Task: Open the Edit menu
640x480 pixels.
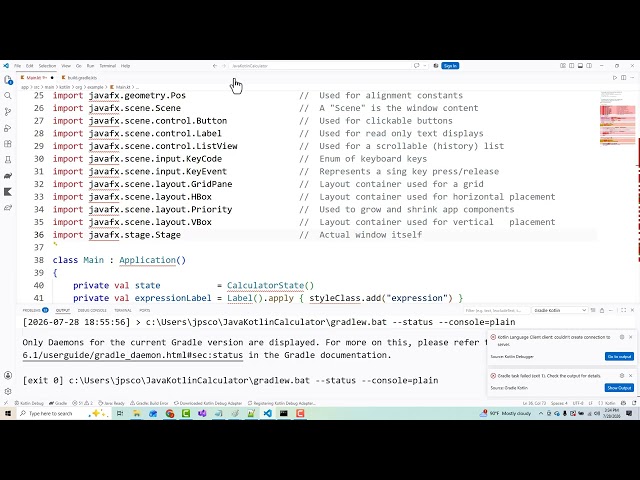Action: [x=30, y=66]
